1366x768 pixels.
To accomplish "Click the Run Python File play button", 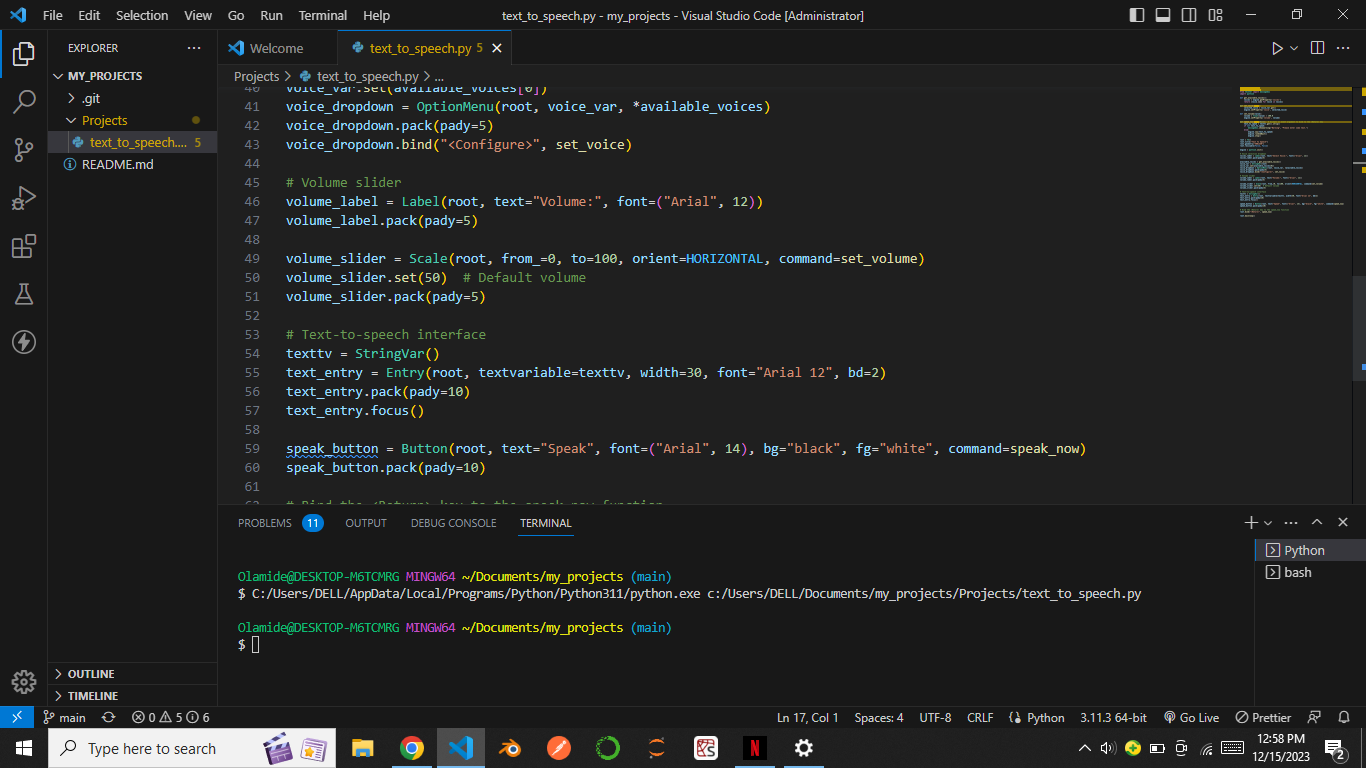I will click(x=1277, y=48).
